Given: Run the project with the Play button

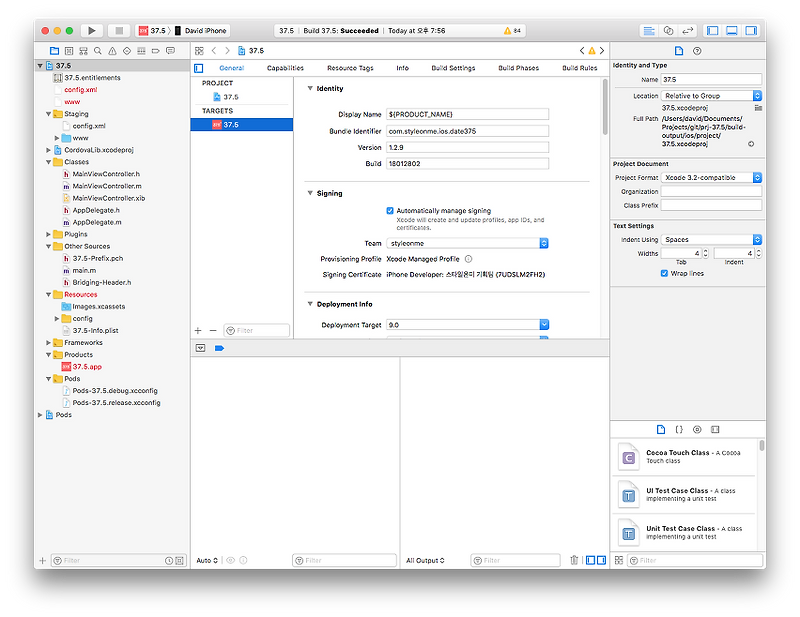Looking at the screenshot, I should pos(92,31).
